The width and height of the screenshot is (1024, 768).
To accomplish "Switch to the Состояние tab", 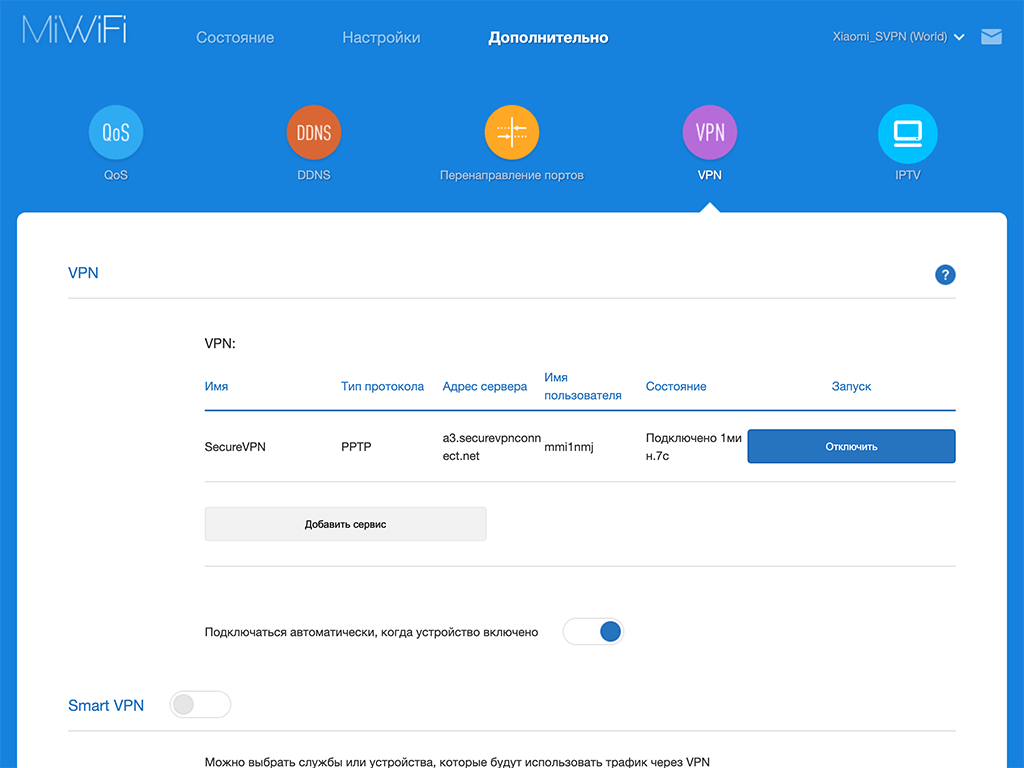I will (235, 38).
